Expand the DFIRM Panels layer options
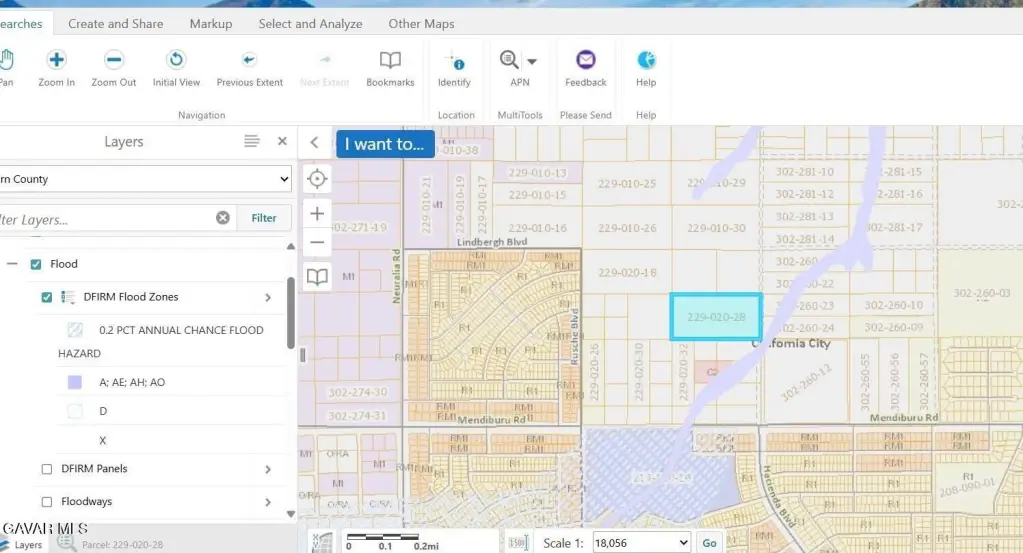1023x553 pixels. coord(268,469)
